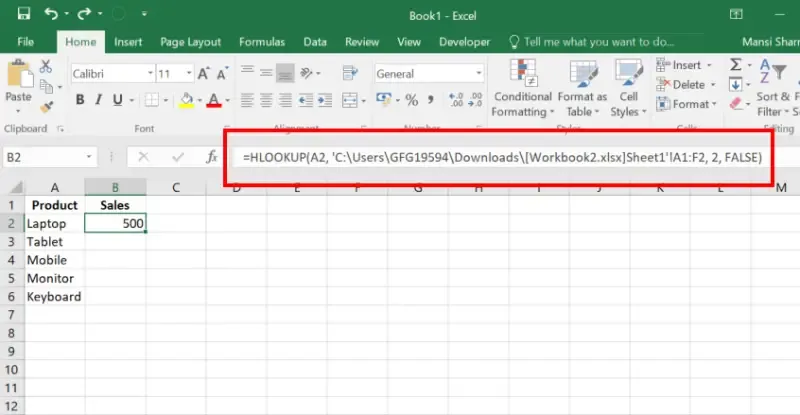Viewport: 800px width, 415px height.
Task: Decrease the cell indent
Action: tap(306, 100)
